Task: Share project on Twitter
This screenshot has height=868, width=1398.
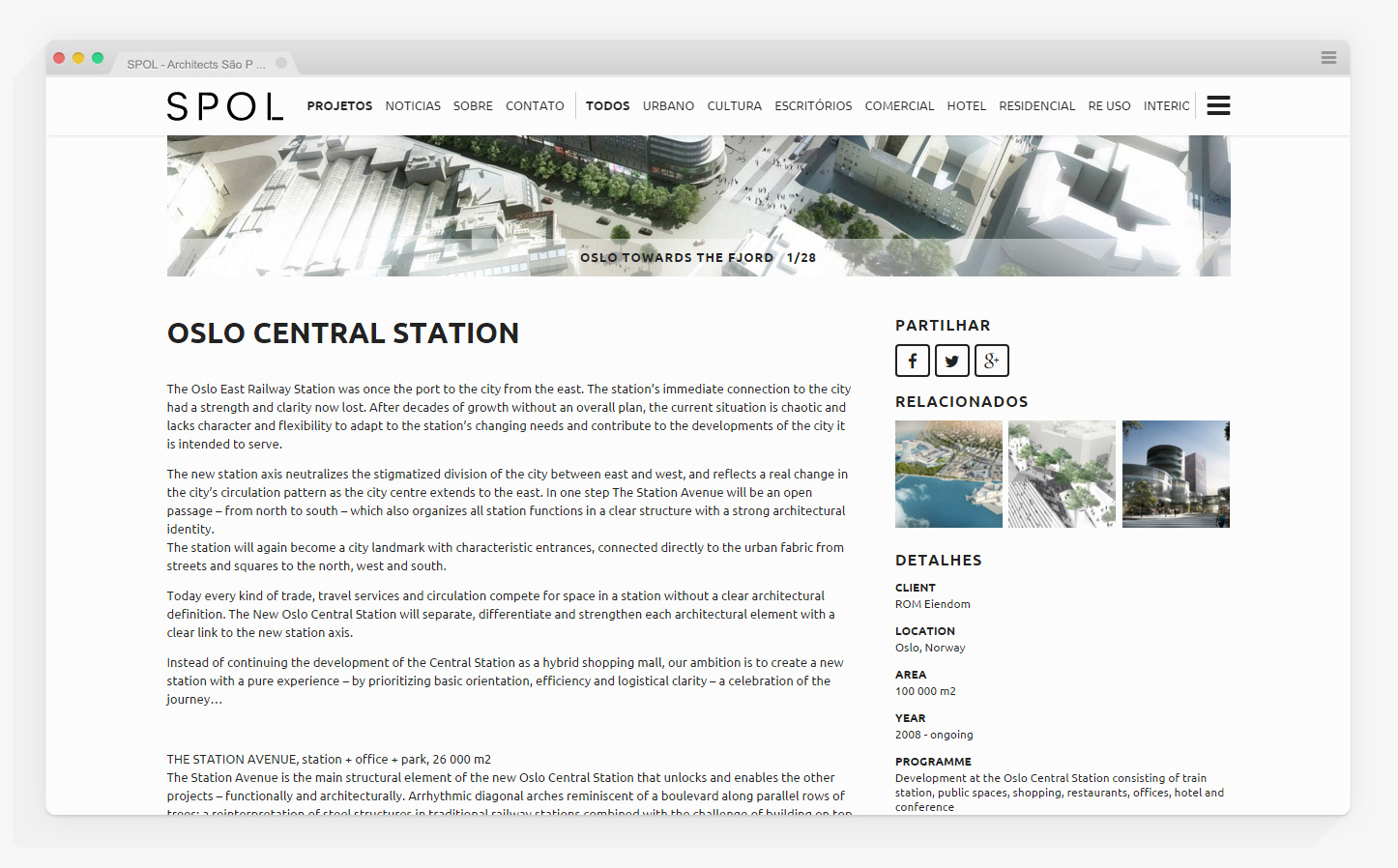Action: pos(951,361)
